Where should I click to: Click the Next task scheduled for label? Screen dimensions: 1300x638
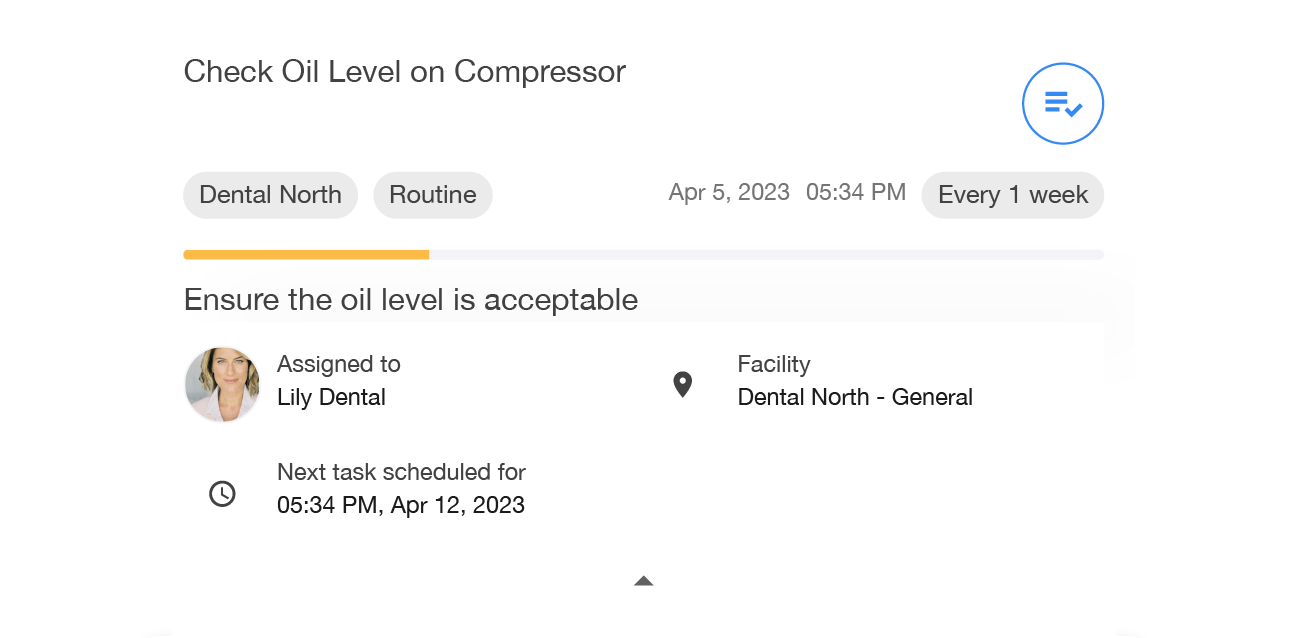pos(401,472)
